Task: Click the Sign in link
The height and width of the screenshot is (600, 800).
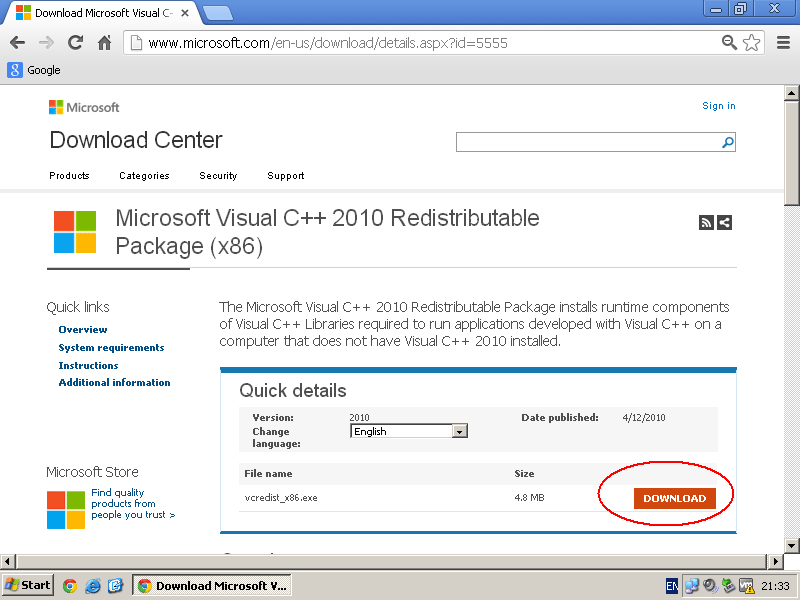Action: click(719, 106)
